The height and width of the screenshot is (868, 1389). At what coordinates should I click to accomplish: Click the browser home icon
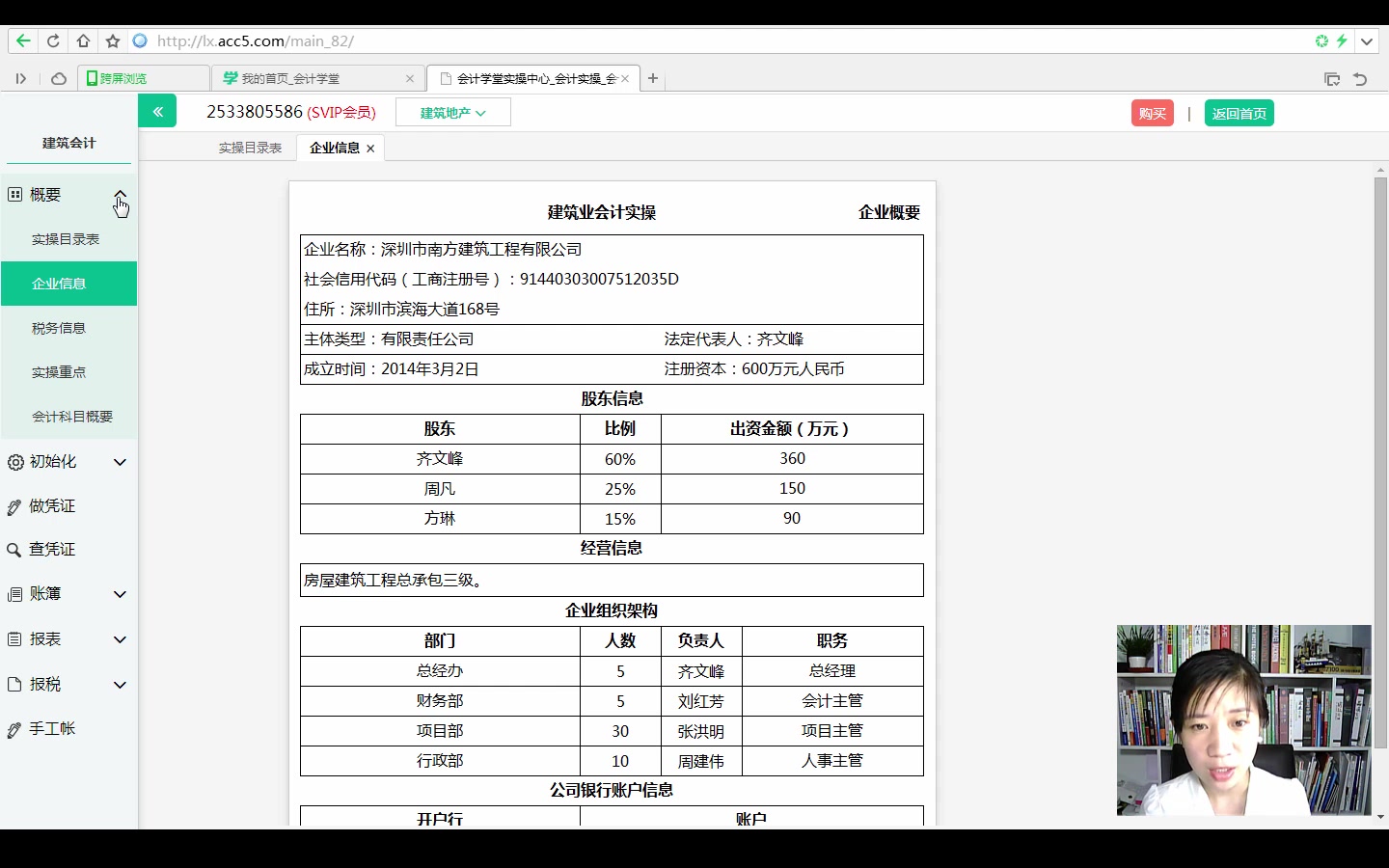(84, 41)
